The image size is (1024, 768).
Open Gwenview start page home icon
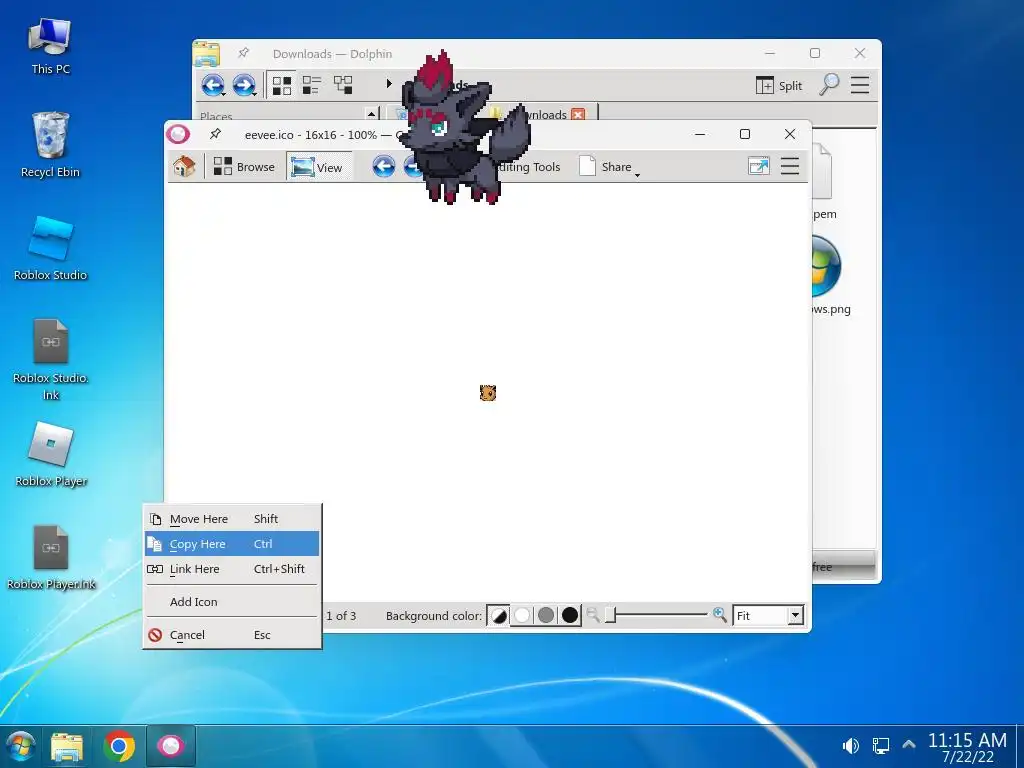pyautogui.click(x=184, y=167)
